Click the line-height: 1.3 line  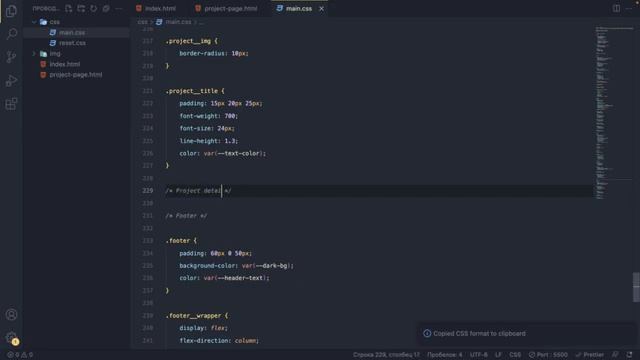pyautogui.click(x=208, y=141)
